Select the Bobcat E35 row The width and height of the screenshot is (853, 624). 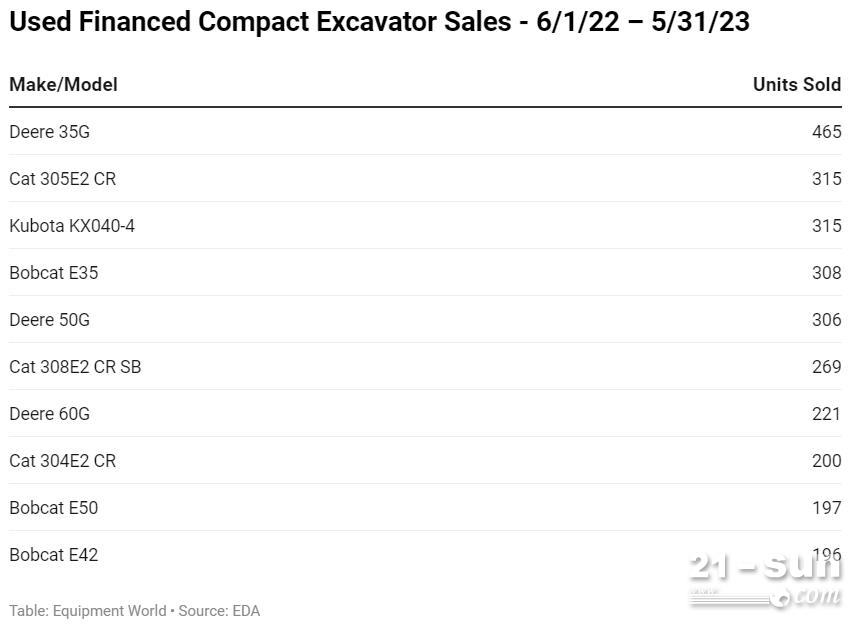pyautogui.click(x=425, y=273)
